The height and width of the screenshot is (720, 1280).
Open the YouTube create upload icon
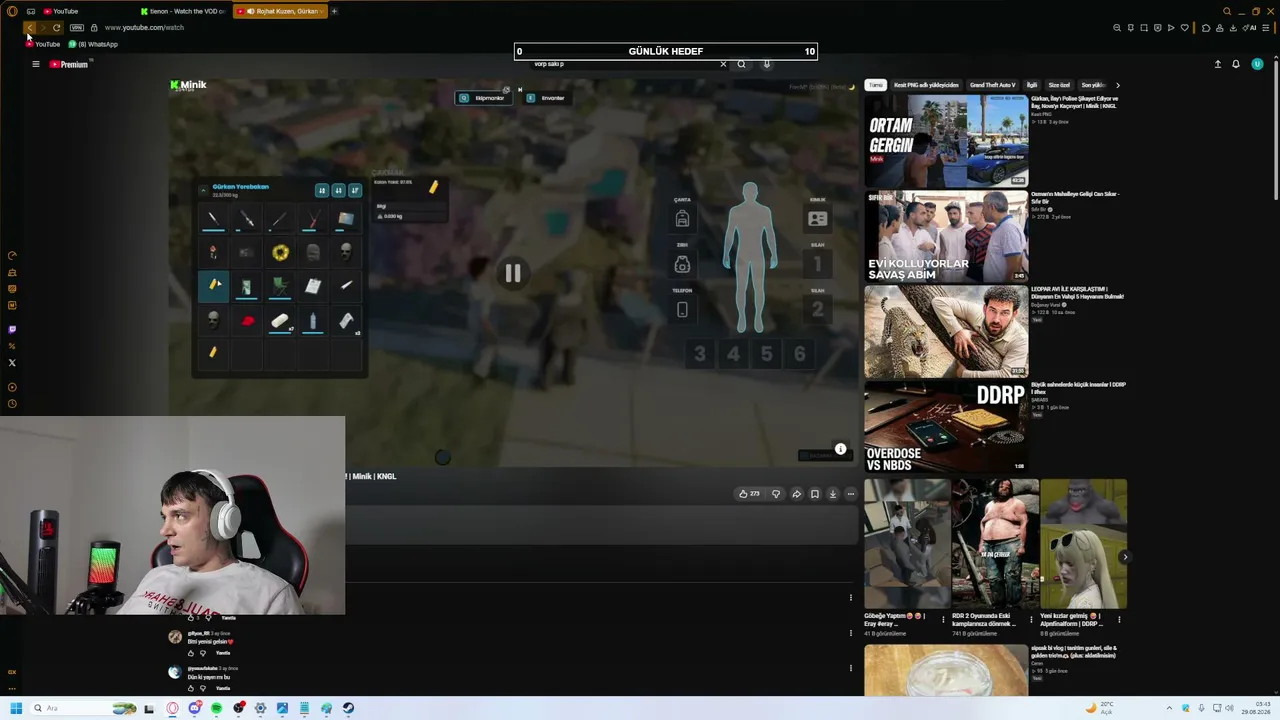[1217, 64]
